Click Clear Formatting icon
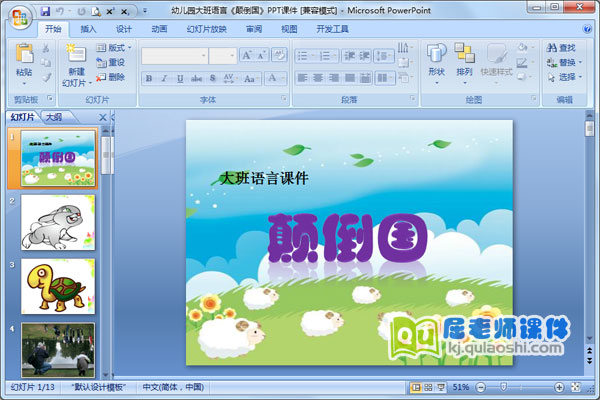The image size is (600, 400). [x=279, y=55]
